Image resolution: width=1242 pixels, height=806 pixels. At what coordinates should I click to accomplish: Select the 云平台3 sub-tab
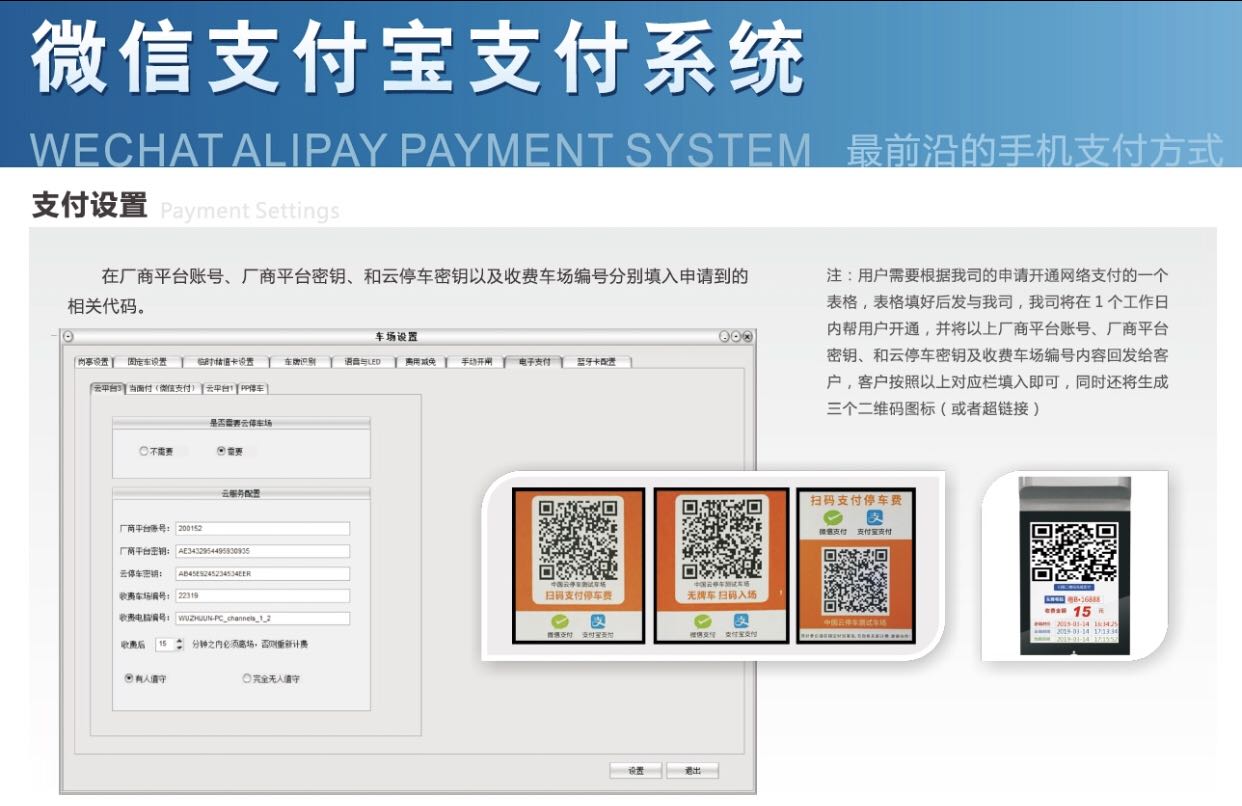107,388
